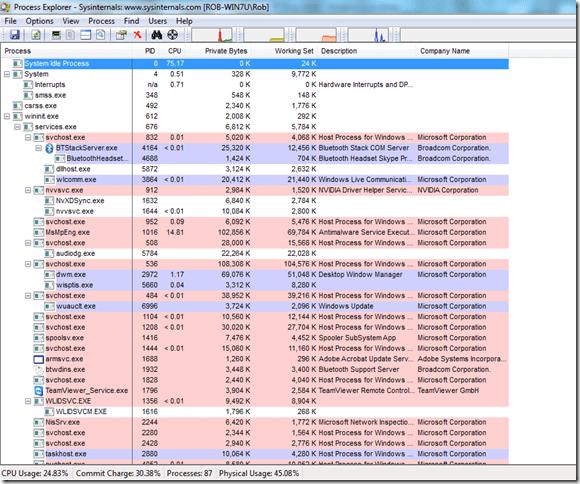The height and width of the screenshot is (484, 580).
Task: Open the Help menu
Action: coord(184,21)
